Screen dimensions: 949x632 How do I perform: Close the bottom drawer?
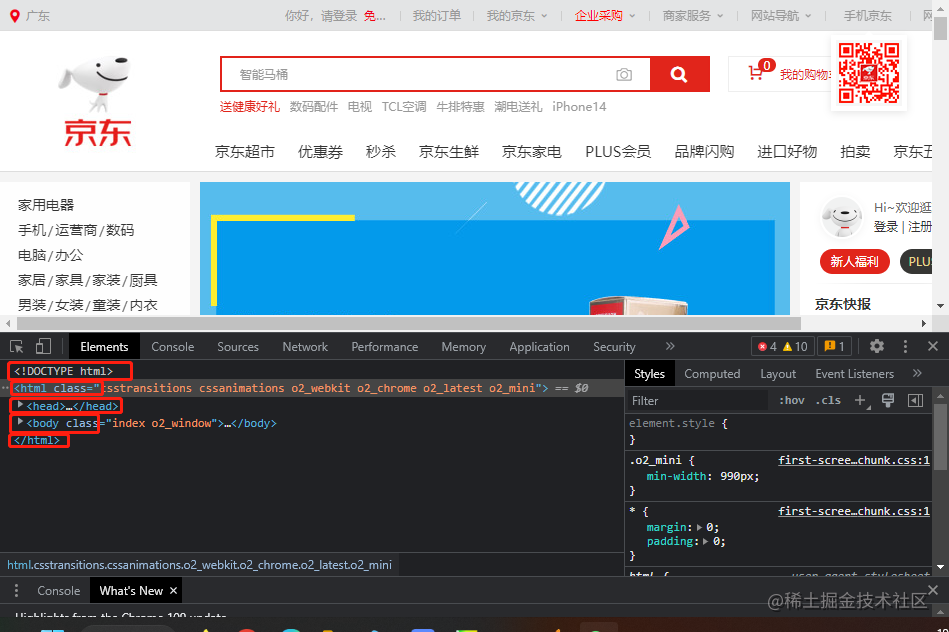point(933,590)
